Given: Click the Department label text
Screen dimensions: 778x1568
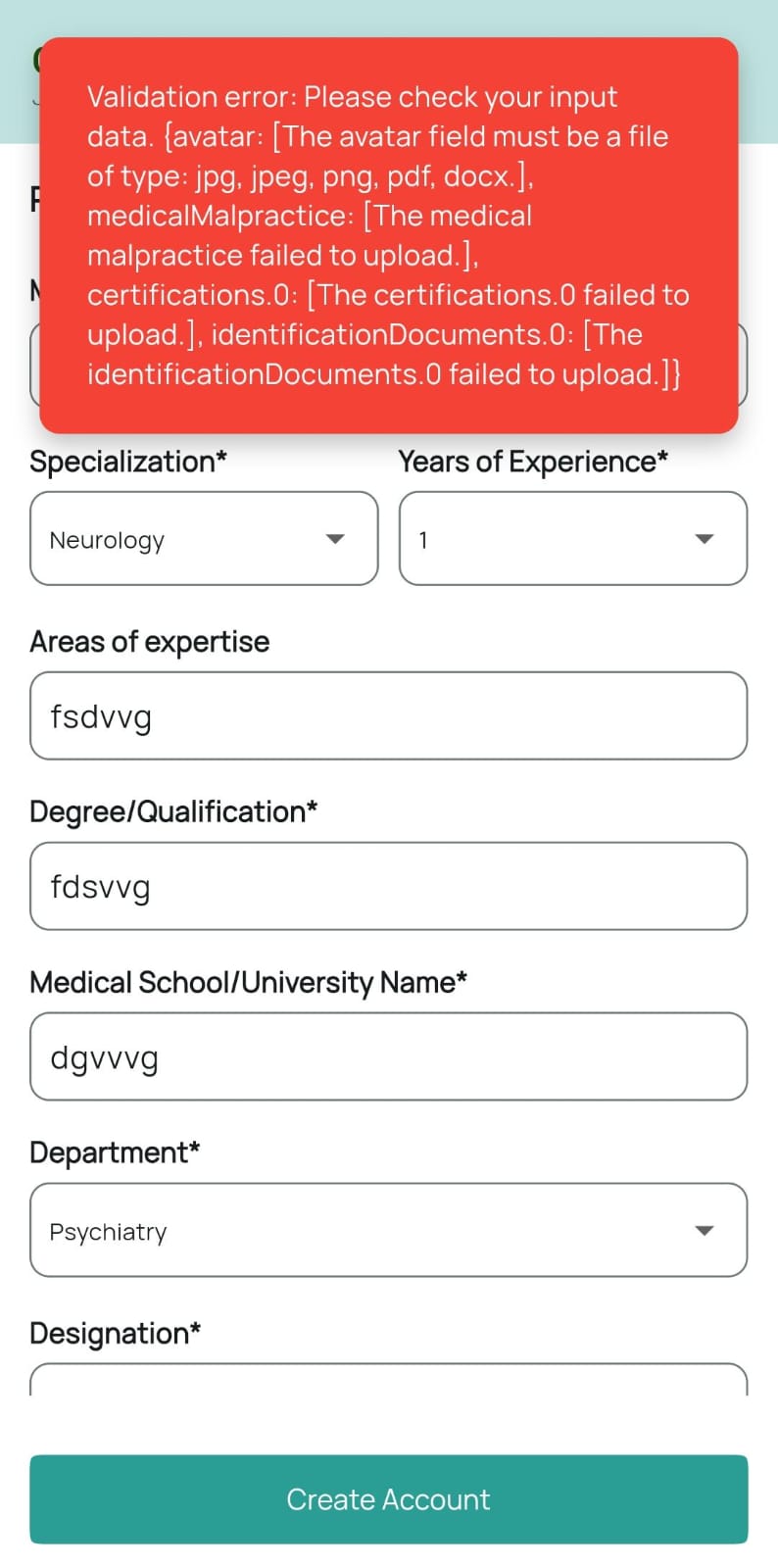Looking at the screenshot, I should (115, 1152).
